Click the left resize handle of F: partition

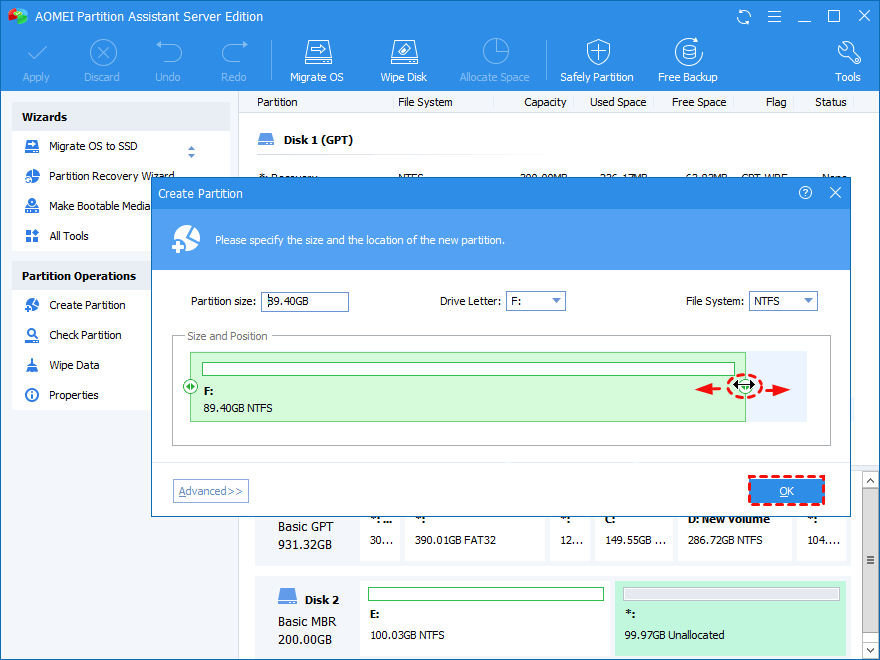pos(190,387)
